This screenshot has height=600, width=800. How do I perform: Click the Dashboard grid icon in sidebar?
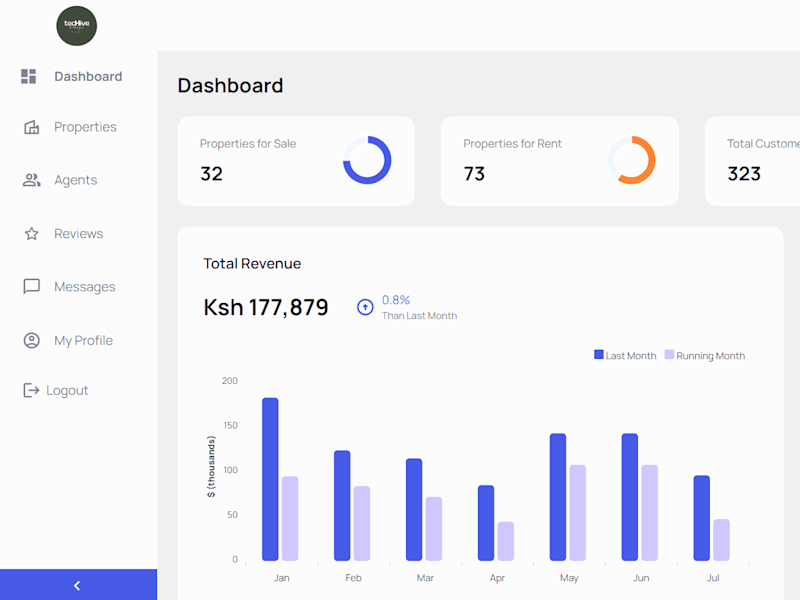point(29,77)
